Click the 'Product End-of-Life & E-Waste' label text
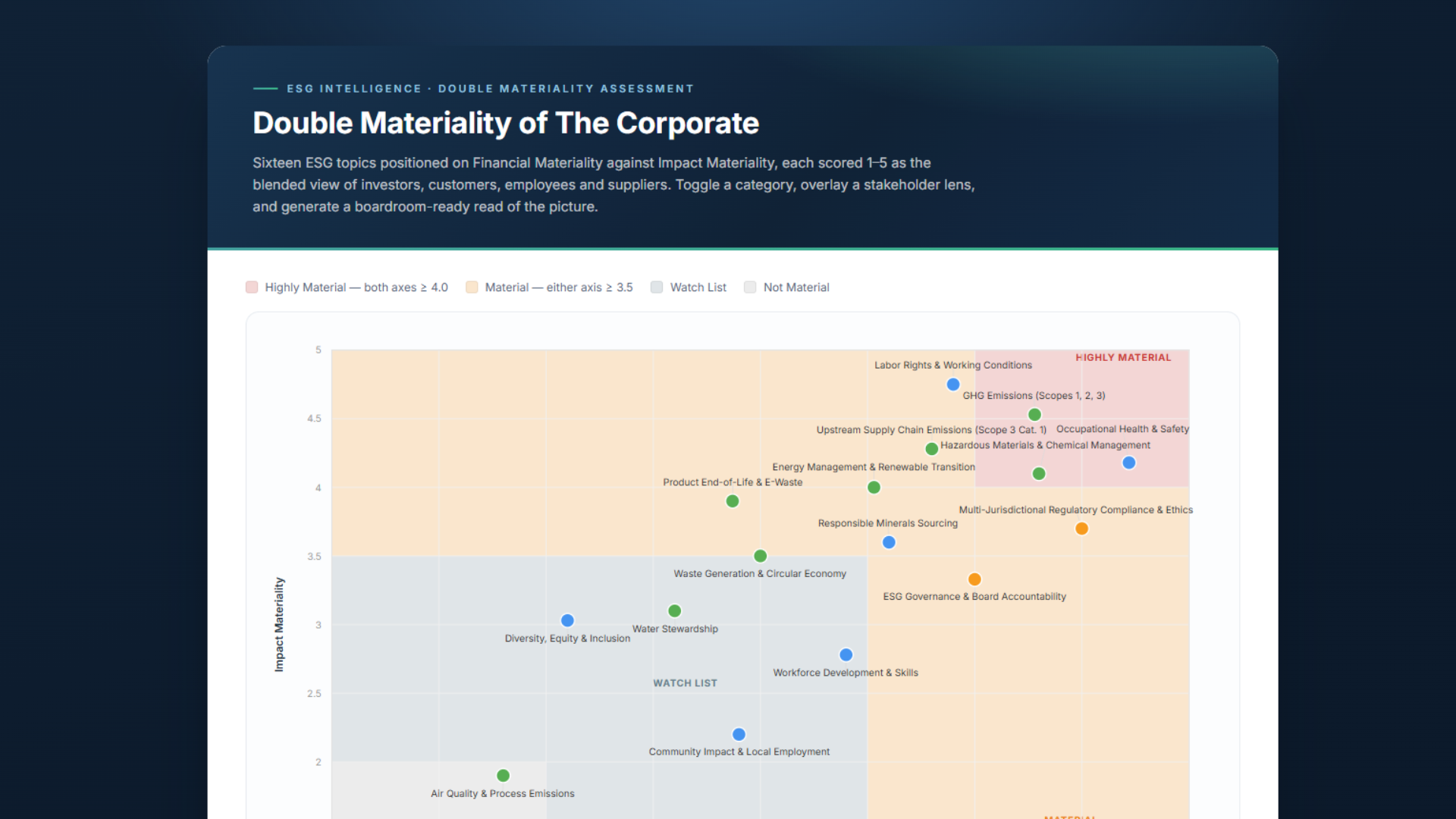 (x=733, y=482)
